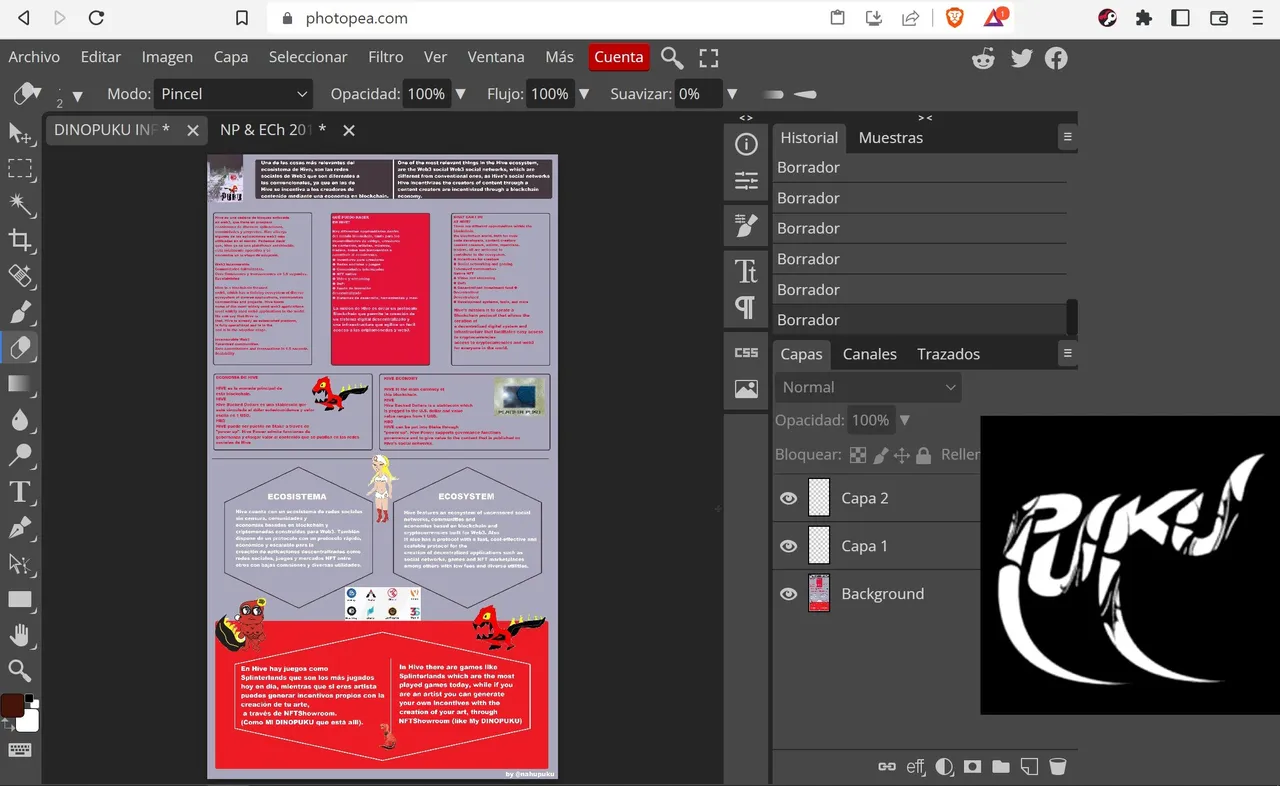Open the on-screen keyboard icon below colors
This screenshot has height=786, width=1280.
(20, 750)
